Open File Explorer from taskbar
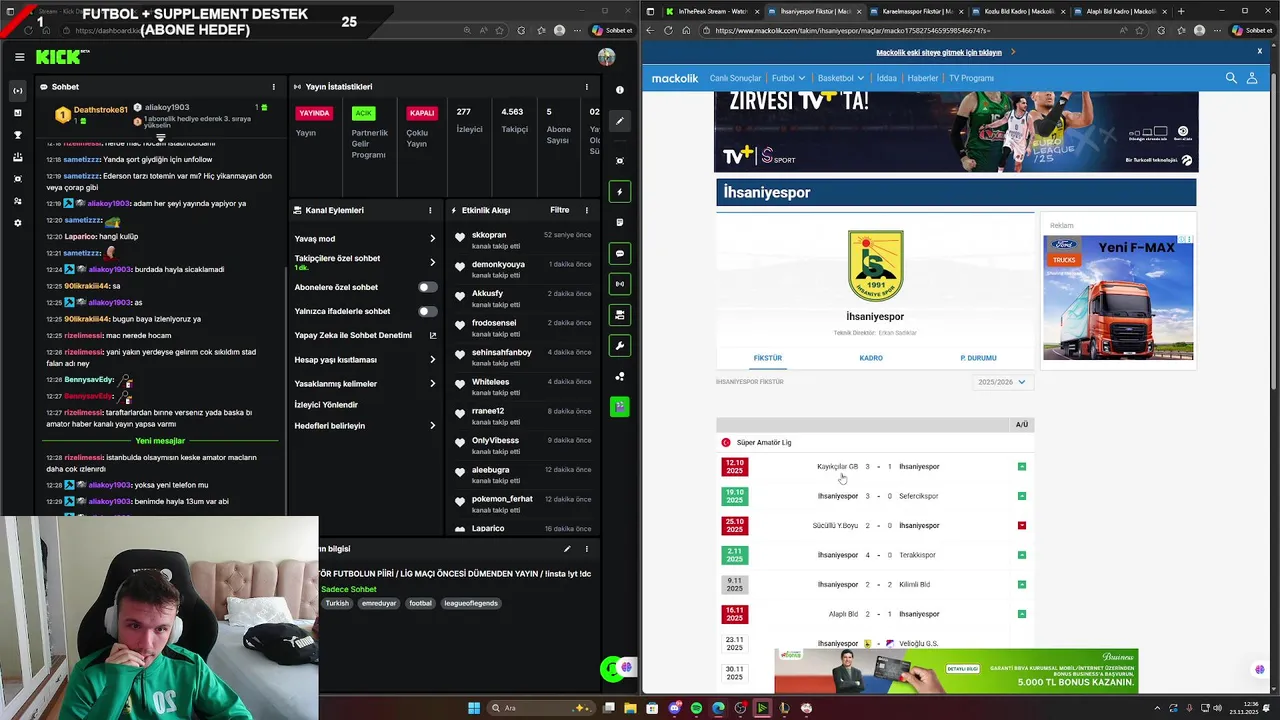 (x=630, y=708)
